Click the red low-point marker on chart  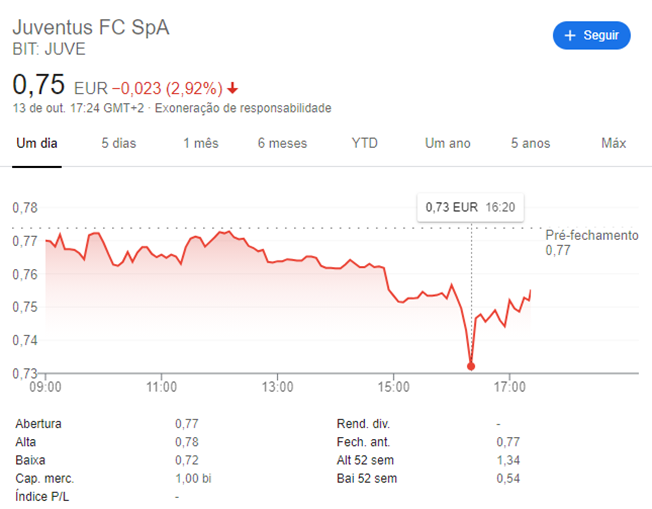470,367
